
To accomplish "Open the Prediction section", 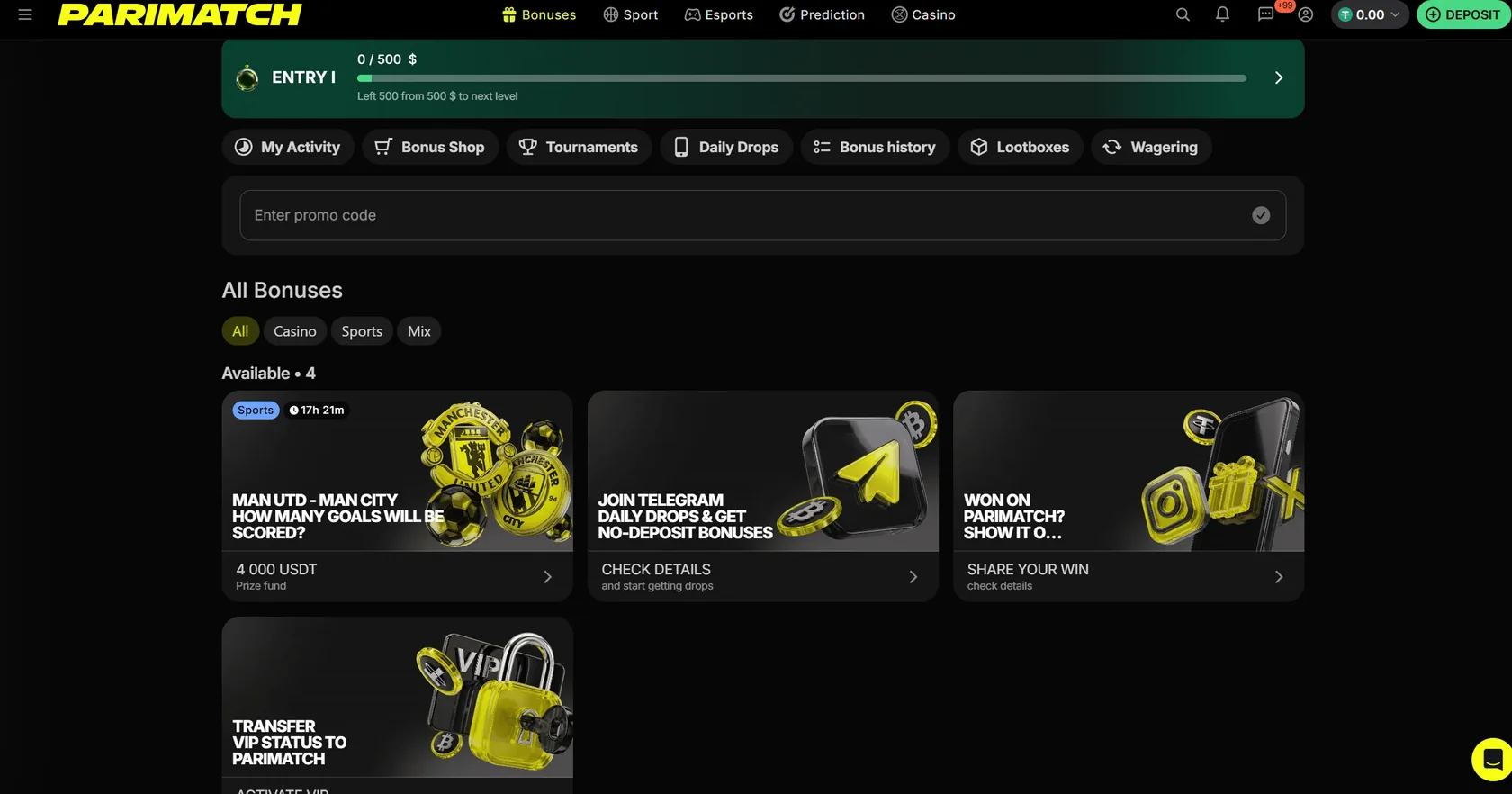I will pyautogui.click(x=822, y=14).
